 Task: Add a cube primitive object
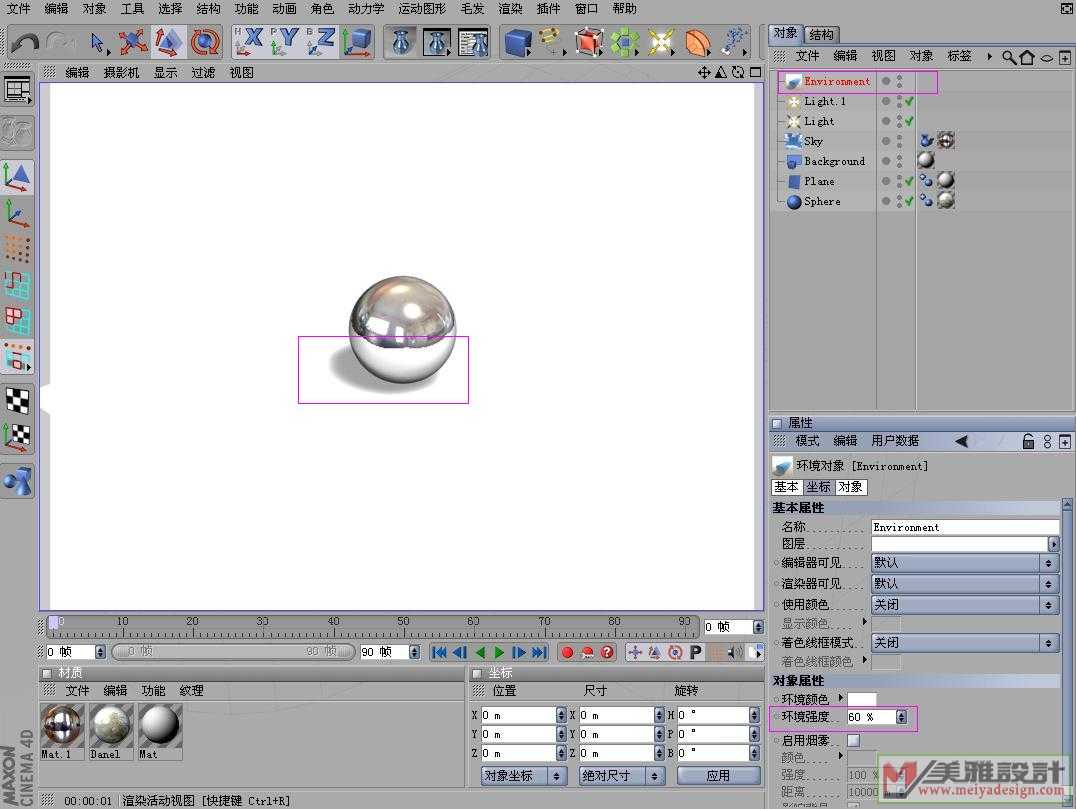click(517, 42)
